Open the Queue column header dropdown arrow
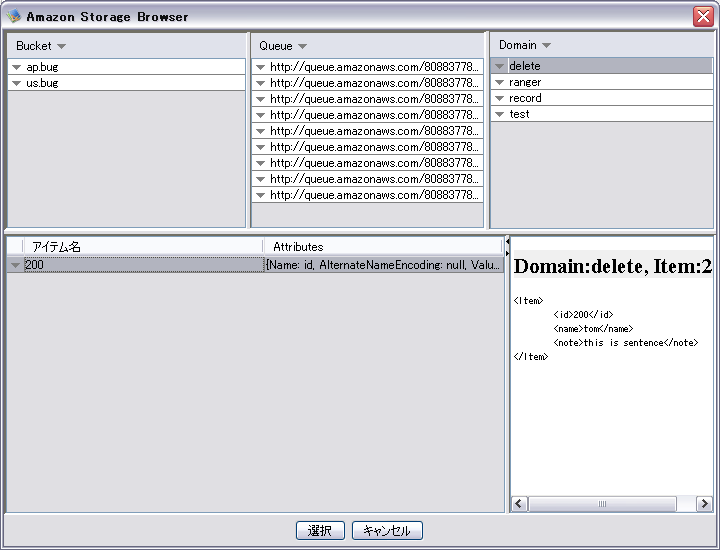The height and width of the screenshot is (550, 720). pos(302,47)
